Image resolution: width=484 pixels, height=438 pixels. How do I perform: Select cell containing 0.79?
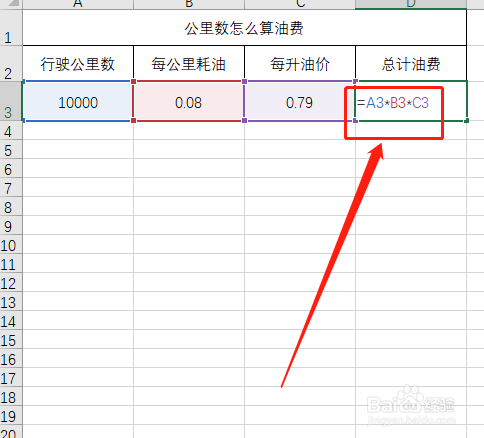(x=300, y=101)
